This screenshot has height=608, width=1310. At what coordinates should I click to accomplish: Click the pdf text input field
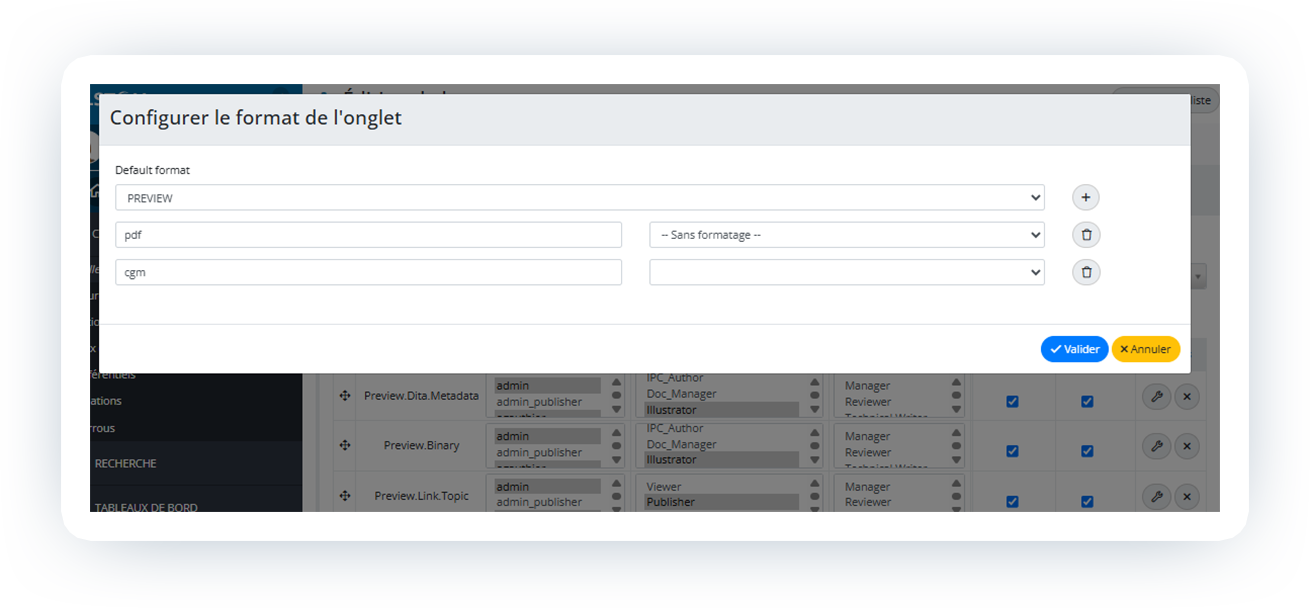click(x=368, y=235)
